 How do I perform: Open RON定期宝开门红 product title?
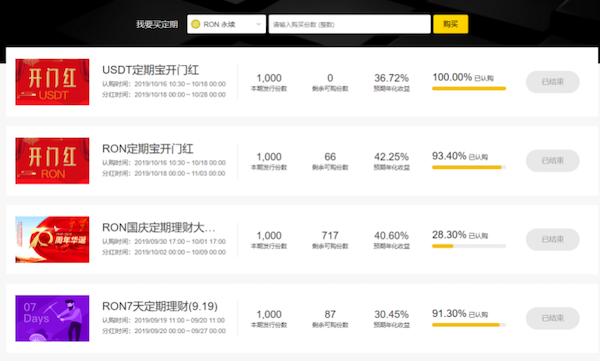[x=147, y=149]
